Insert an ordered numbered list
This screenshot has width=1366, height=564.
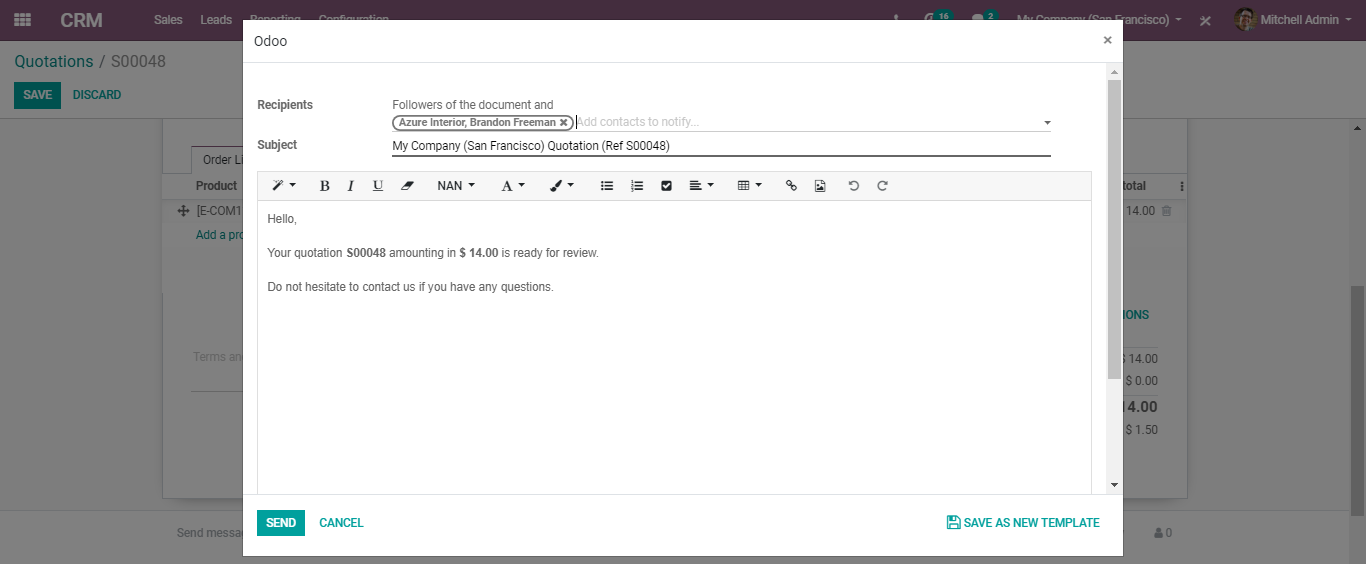[x=636, y=186]
